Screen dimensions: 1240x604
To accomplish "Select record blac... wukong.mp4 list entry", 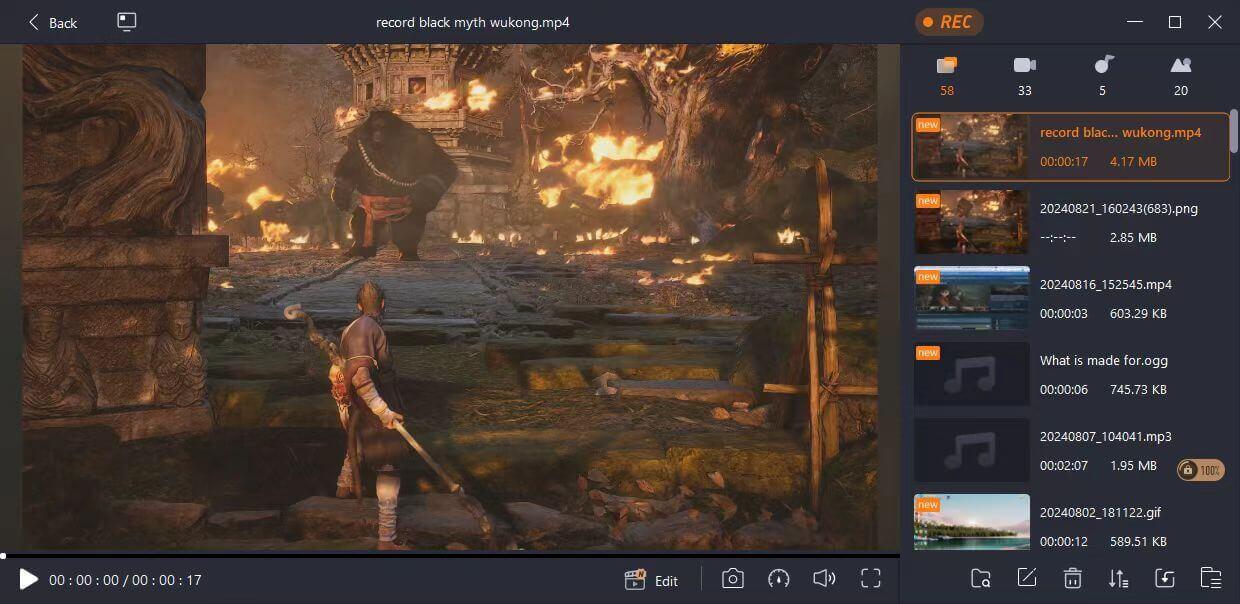I will tap(1070, 147).
